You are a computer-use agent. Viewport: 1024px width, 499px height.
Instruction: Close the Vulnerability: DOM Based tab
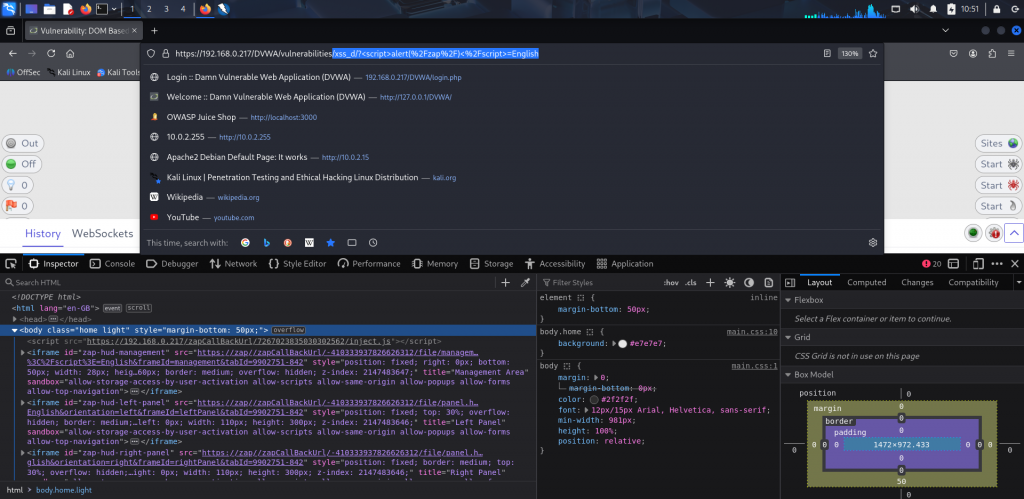pyautogui.click(x=135, y=31)
